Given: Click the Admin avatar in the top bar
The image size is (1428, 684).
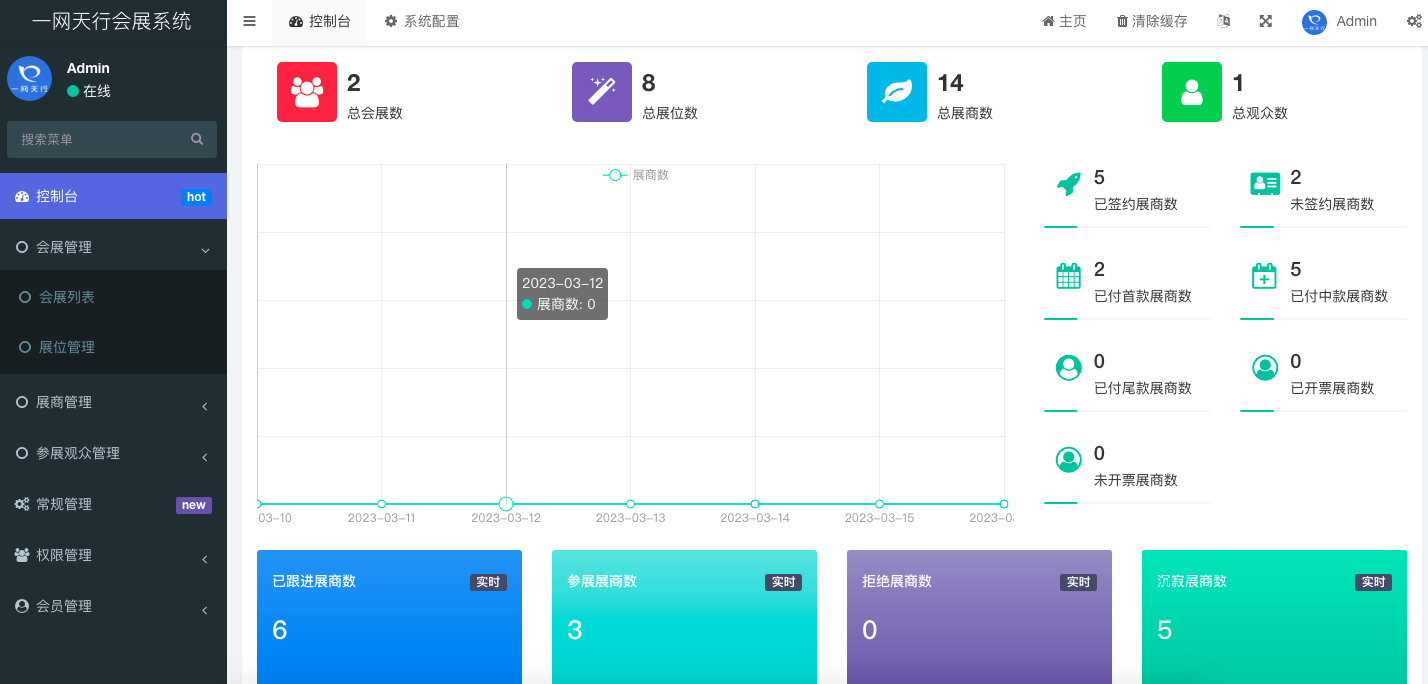Looking at the screenshot, I should [x=1312, y=20].
